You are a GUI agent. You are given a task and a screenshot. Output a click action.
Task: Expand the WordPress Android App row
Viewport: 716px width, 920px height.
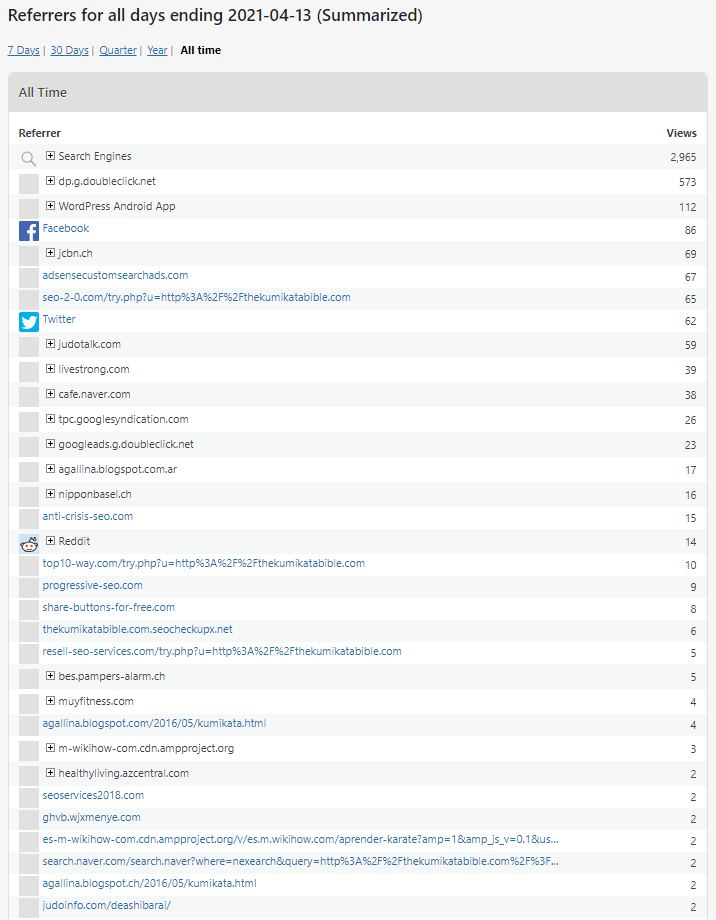[50, 206]
